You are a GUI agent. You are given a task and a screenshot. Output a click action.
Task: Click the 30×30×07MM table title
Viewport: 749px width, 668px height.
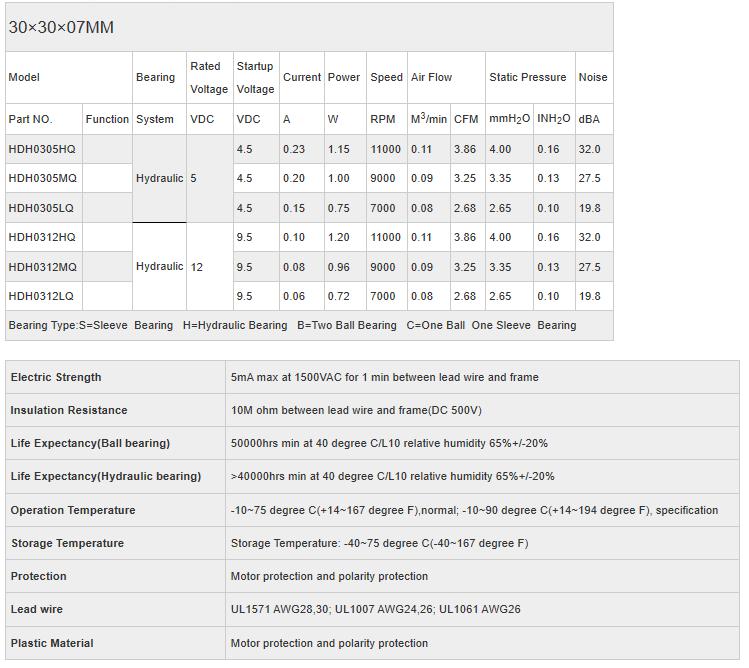pos(61,27)
